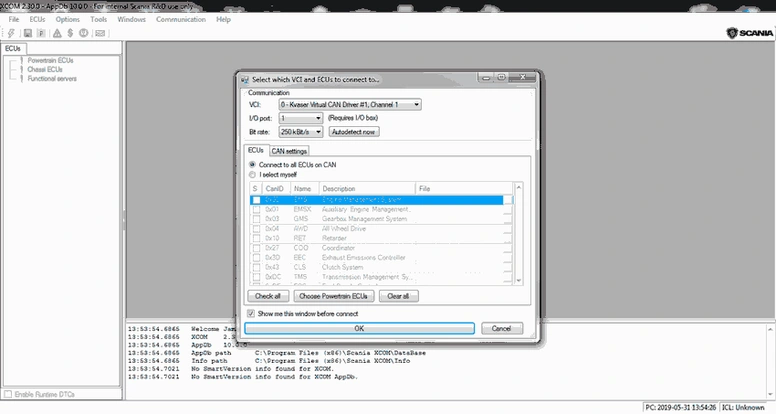Switch to the CAN settings tab
Image resolution: width=776 pixels, height=414 pixels.
[289, 151]
